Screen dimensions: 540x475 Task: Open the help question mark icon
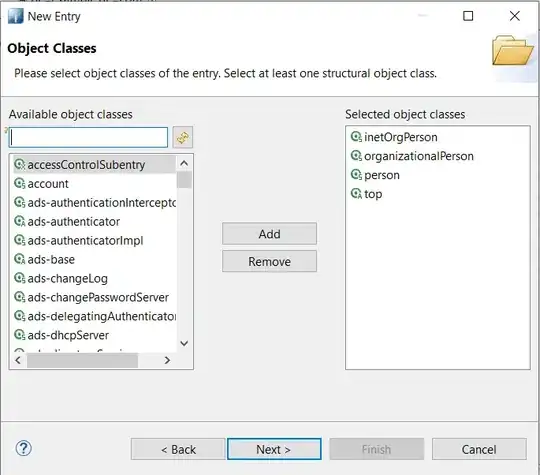(24, 448)
